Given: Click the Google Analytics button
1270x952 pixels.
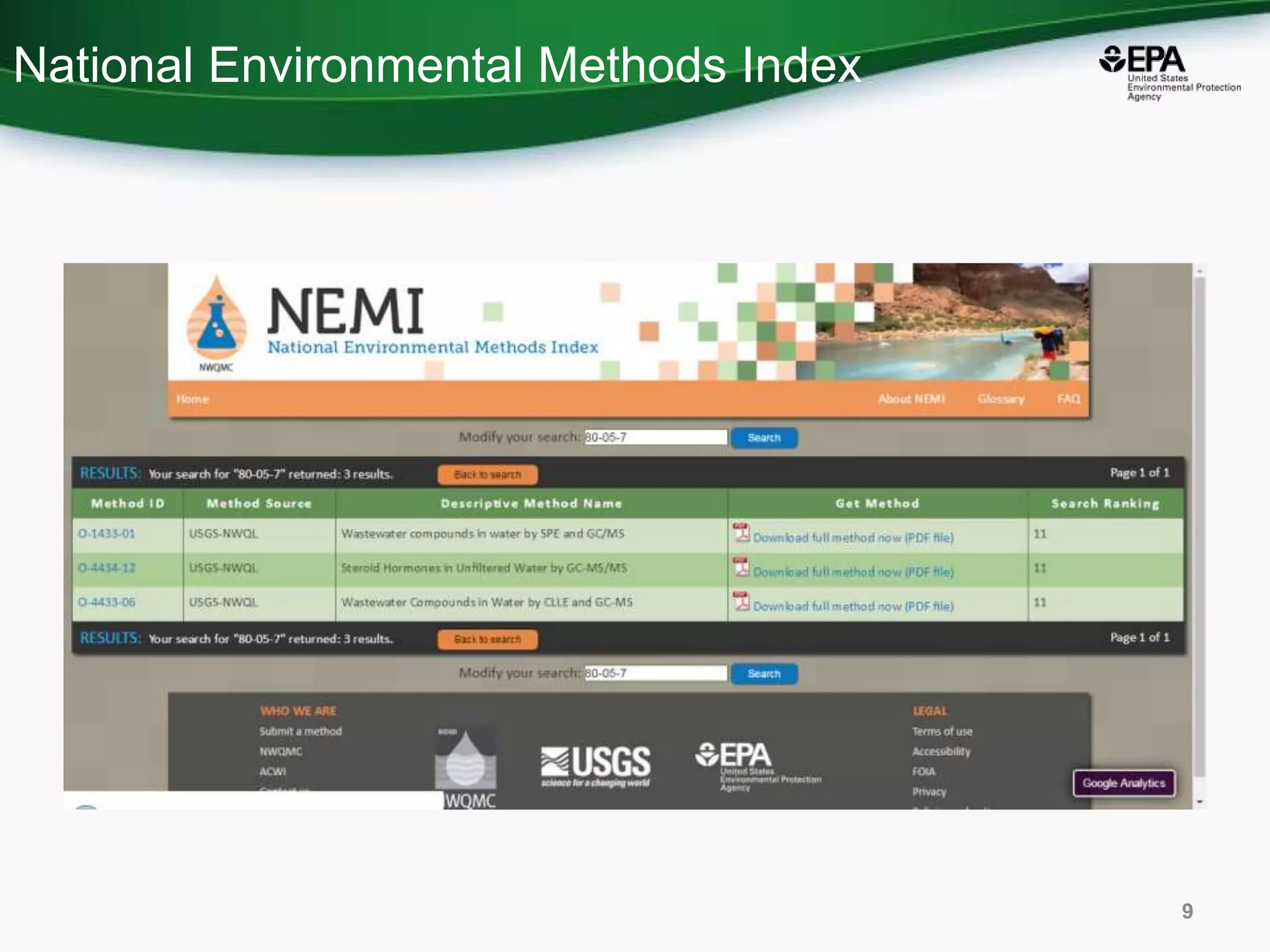Looking at the screenshot, I should (1124, 783).
